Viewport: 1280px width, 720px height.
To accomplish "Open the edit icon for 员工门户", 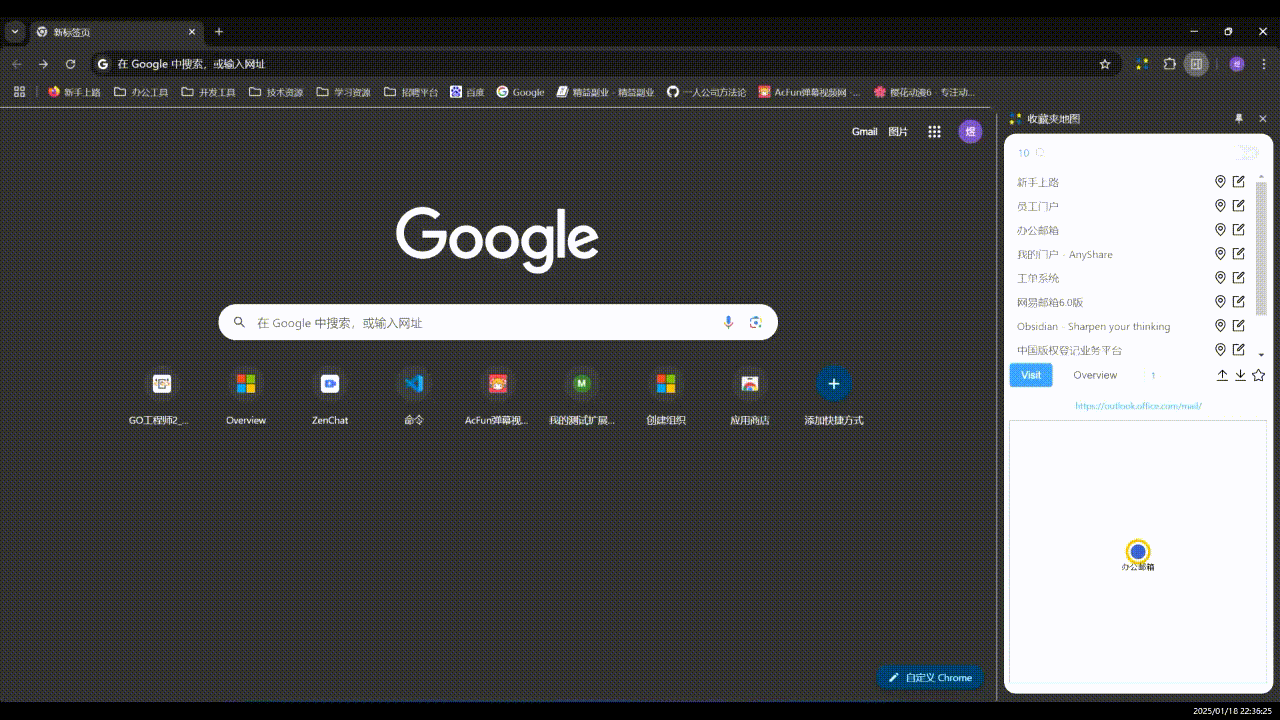I will [x=1239, y=206].
